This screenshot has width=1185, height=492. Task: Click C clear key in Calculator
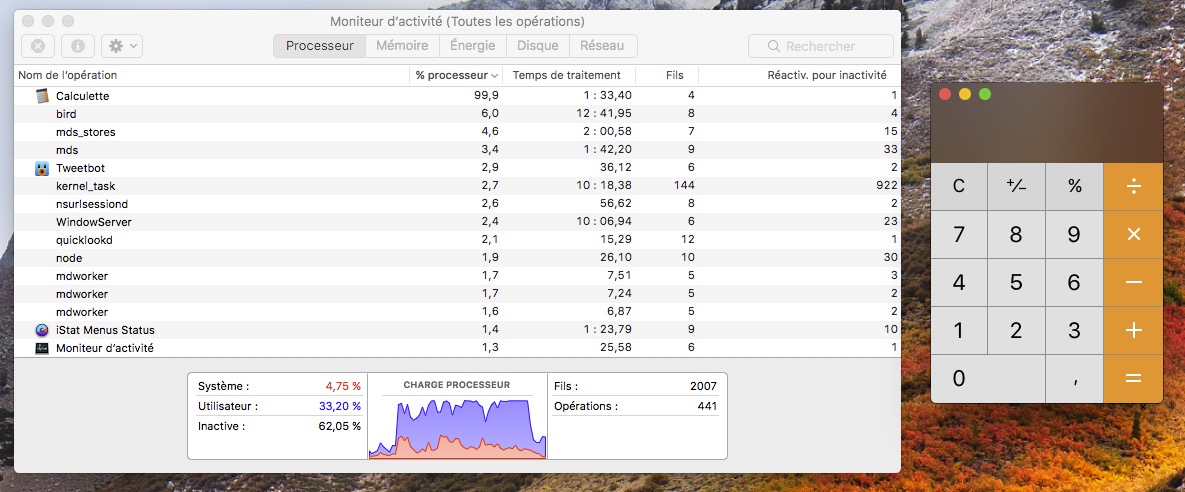tap(959, 186)
